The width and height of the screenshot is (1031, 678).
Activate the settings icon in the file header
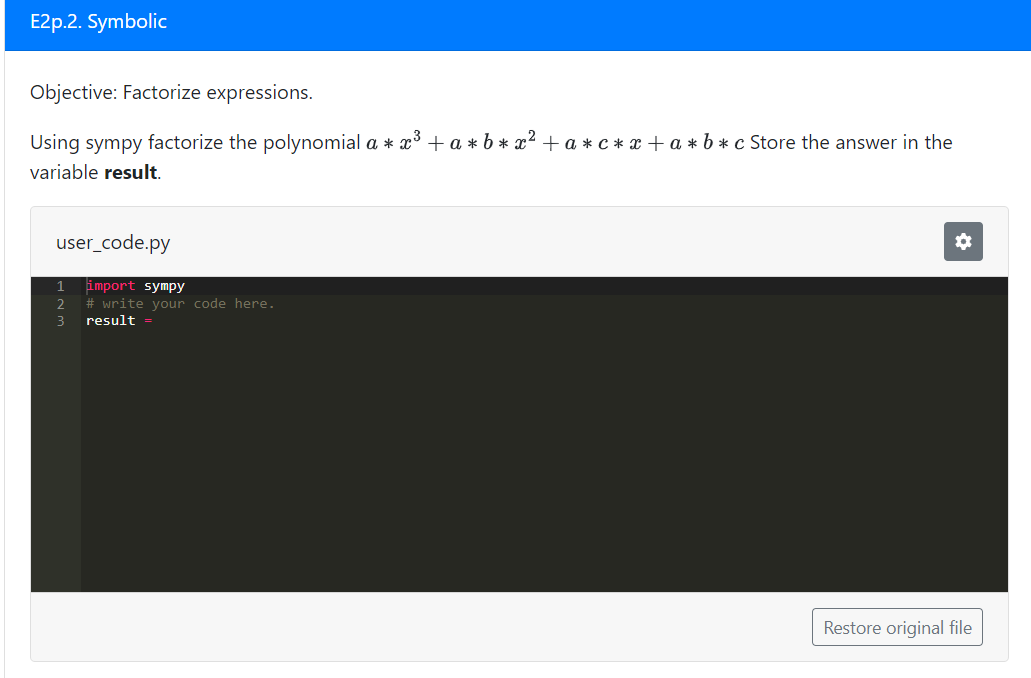coord(962,241)
